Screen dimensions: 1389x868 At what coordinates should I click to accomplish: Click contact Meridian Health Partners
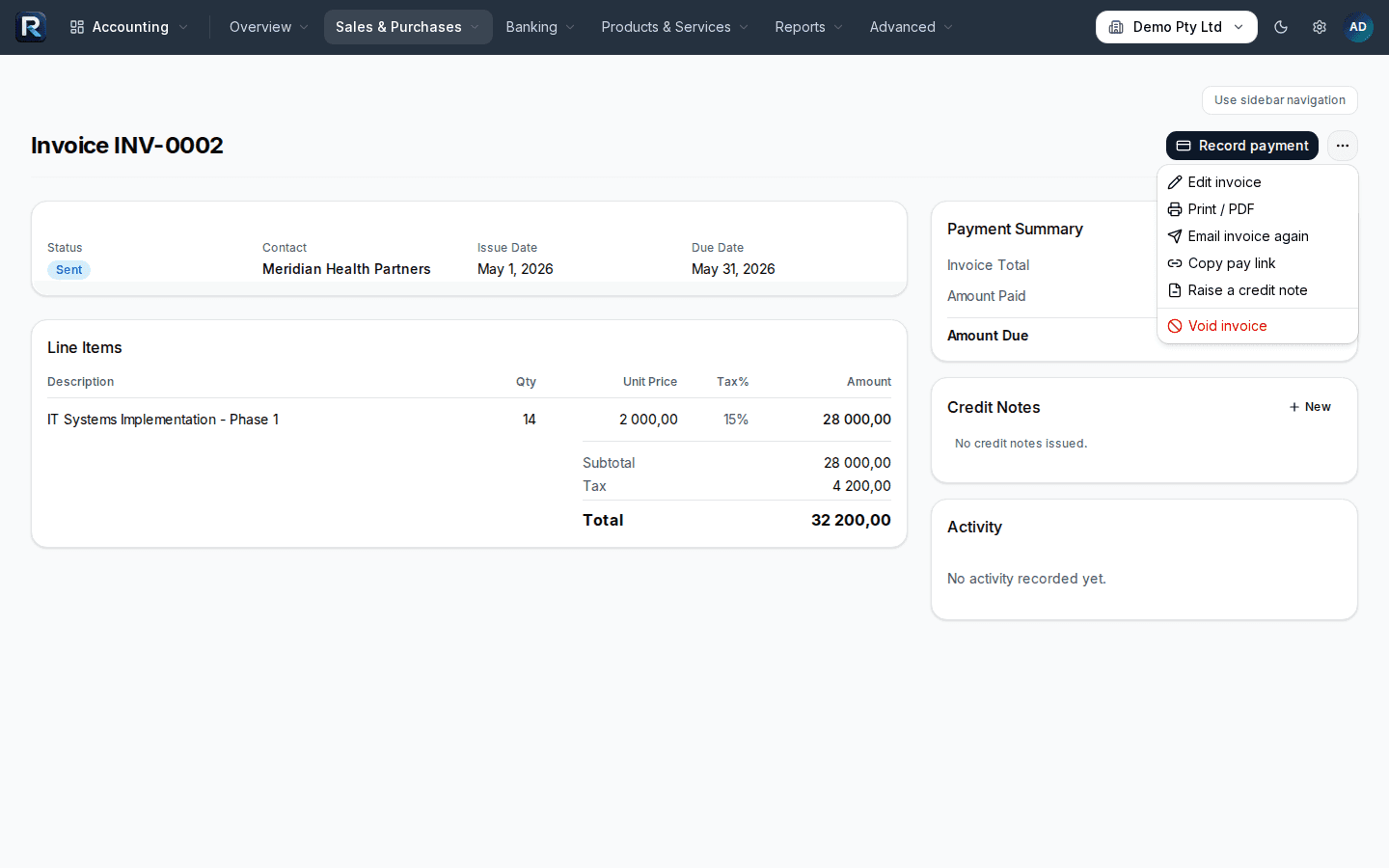346,269
